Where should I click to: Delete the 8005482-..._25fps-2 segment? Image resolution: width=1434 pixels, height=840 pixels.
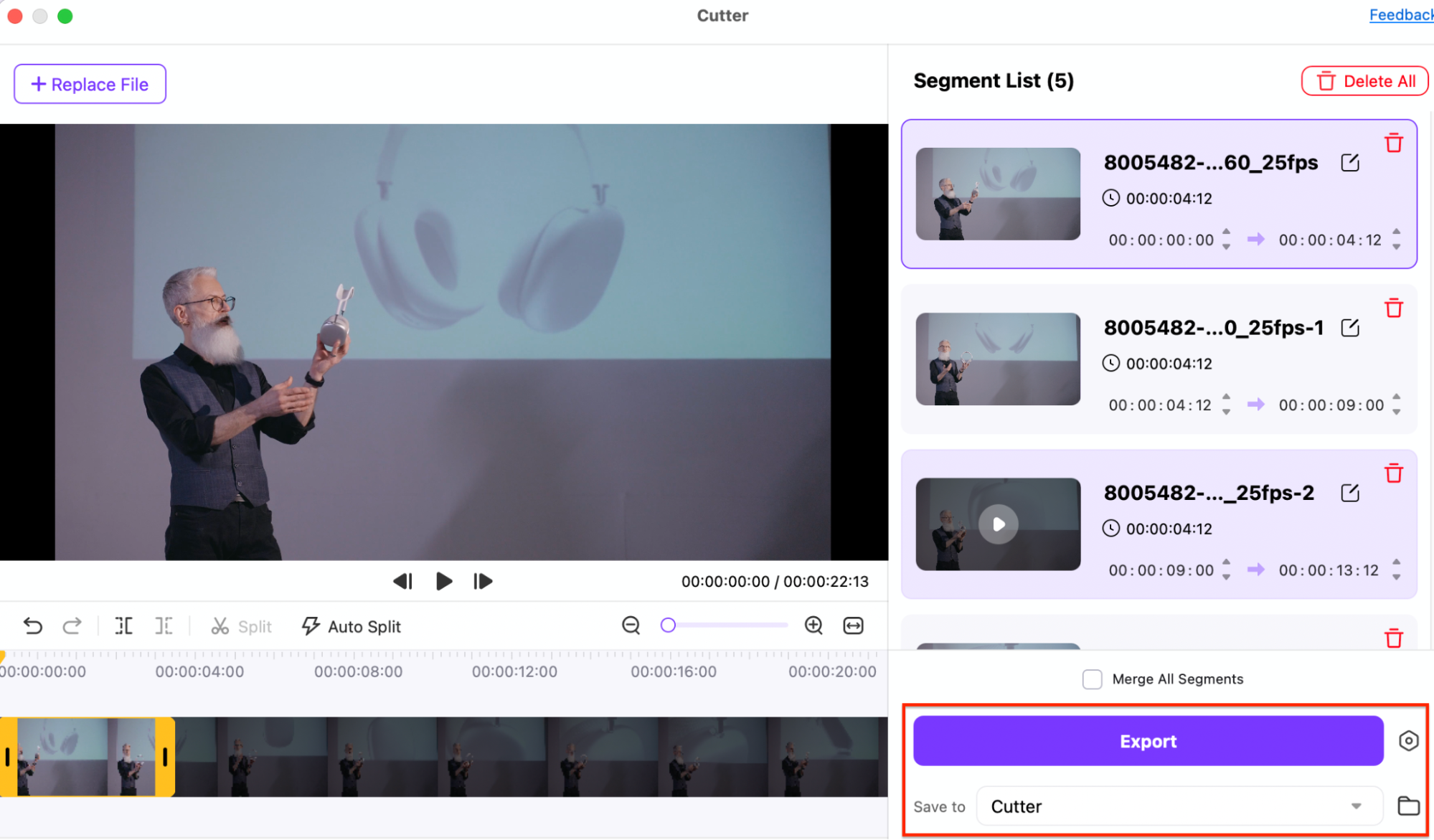pyautogui.click(x=1394, y=473)
